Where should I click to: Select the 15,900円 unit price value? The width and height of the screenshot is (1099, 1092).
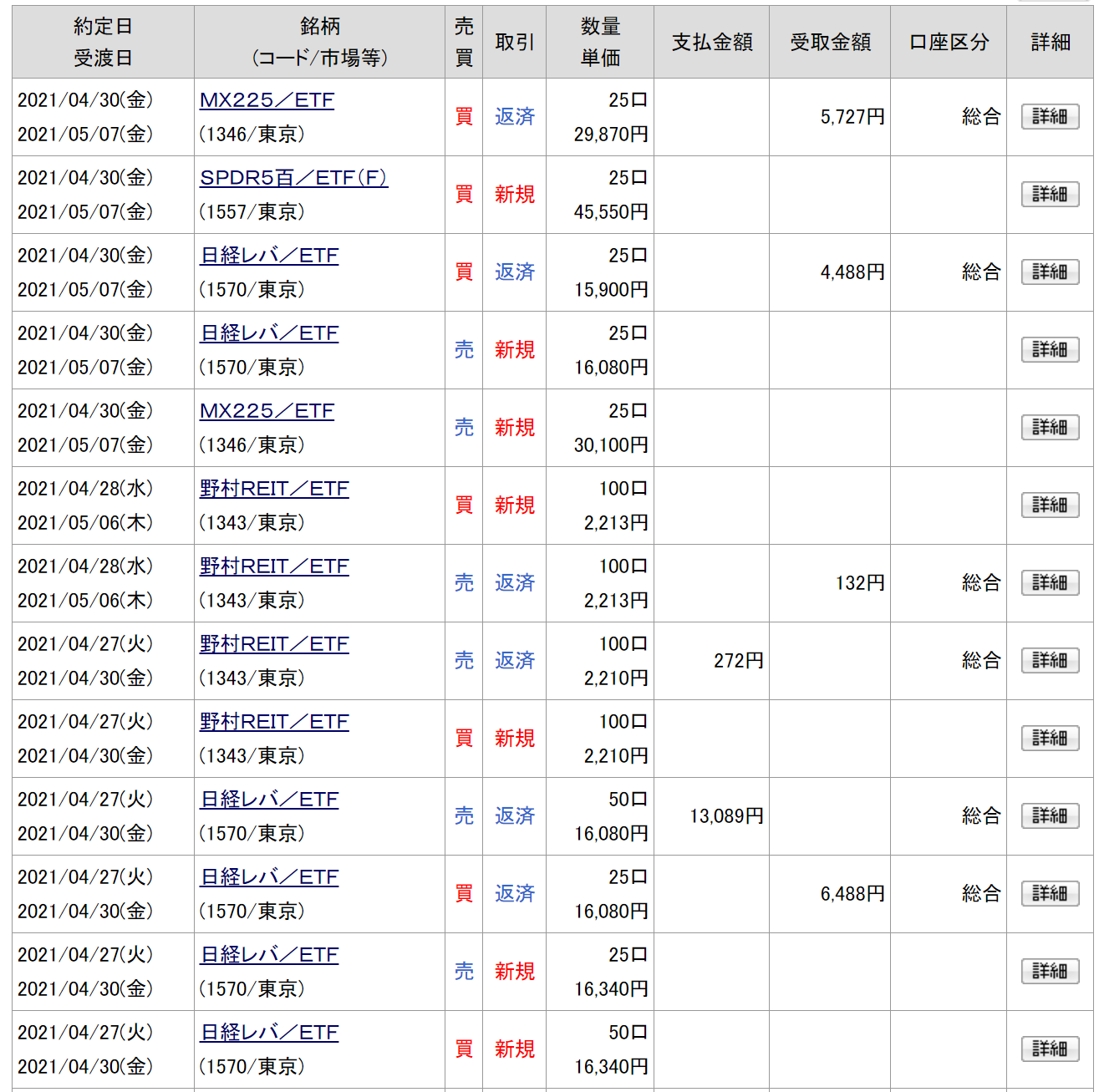[611, 290]
